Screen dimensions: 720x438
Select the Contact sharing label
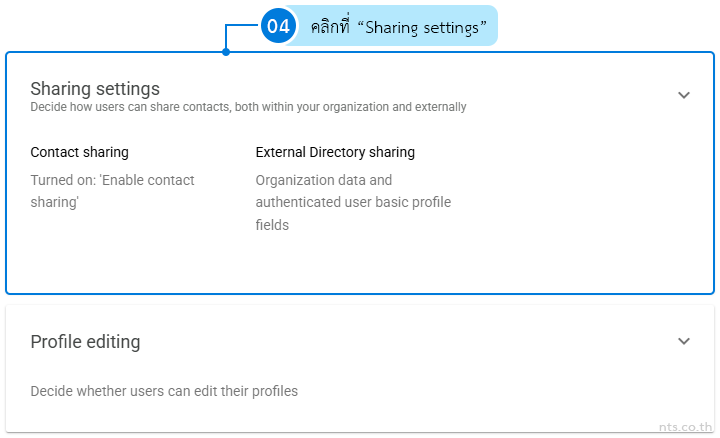point(79,152)
